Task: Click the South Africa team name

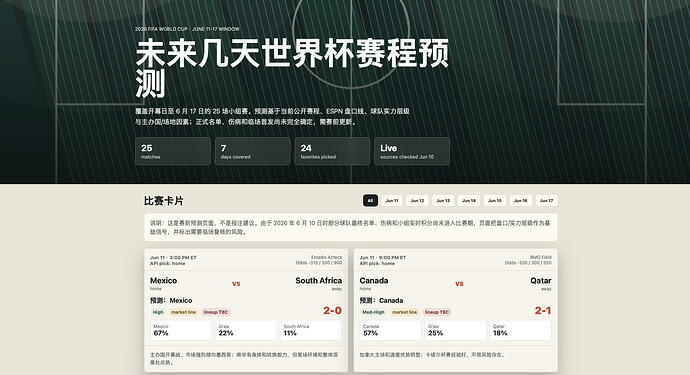Action: point(319,280)
